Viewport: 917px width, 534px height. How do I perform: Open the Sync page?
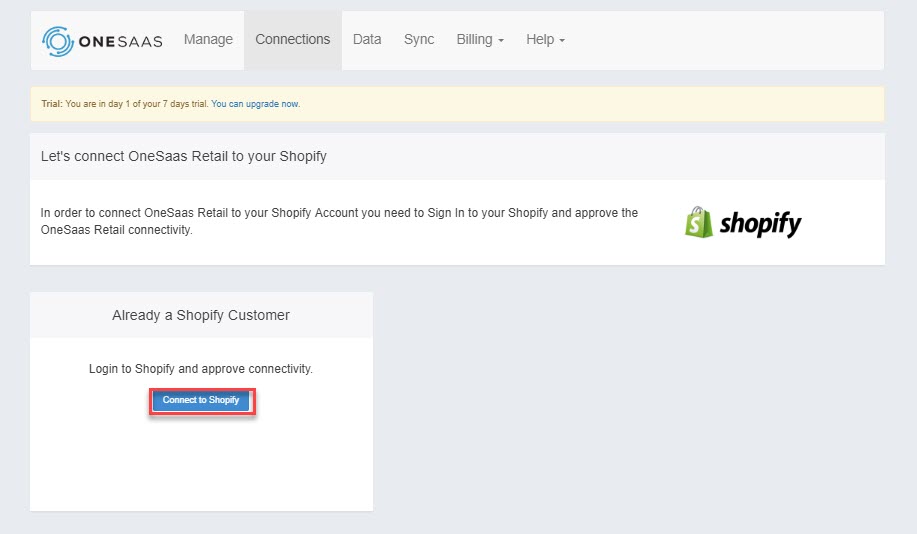pyautogui.click(x=419, y=40)
